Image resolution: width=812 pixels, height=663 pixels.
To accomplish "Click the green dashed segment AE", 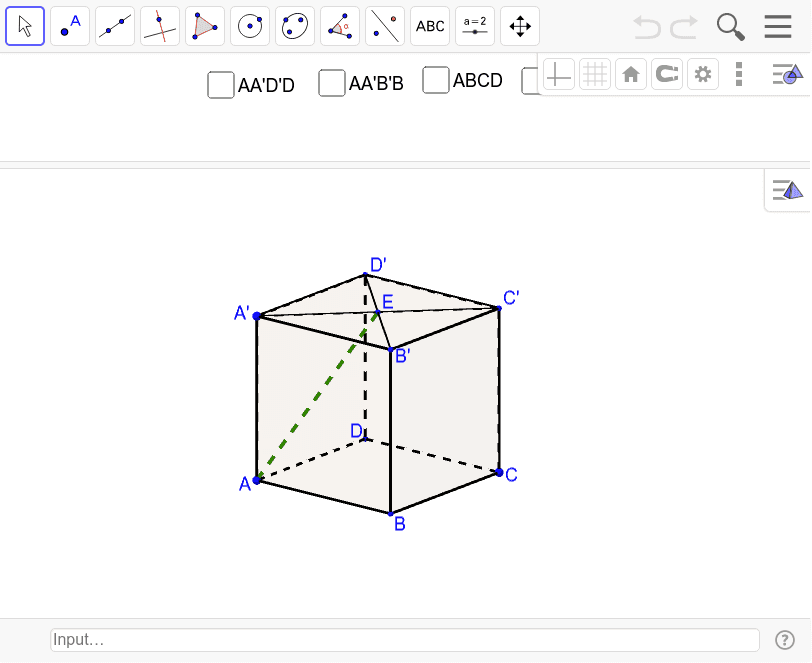I will tap(317, 396).
